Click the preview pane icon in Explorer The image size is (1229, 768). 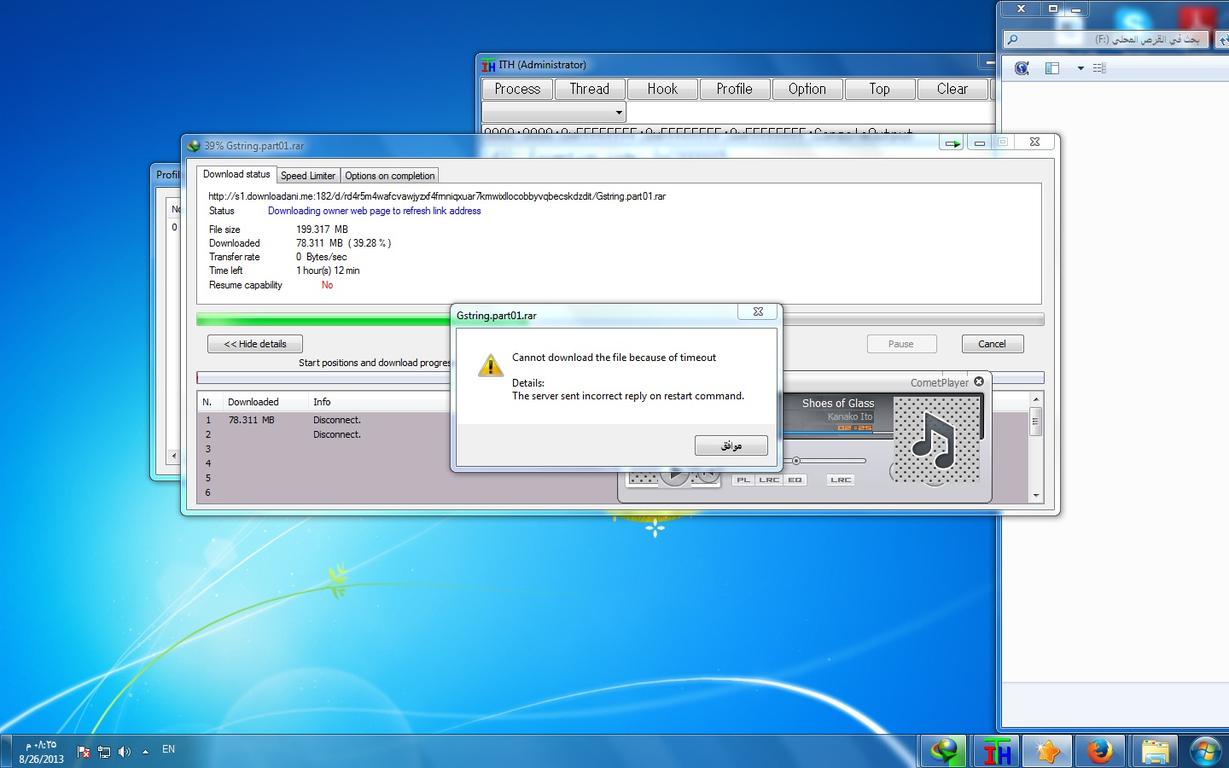click(1052, 68)
